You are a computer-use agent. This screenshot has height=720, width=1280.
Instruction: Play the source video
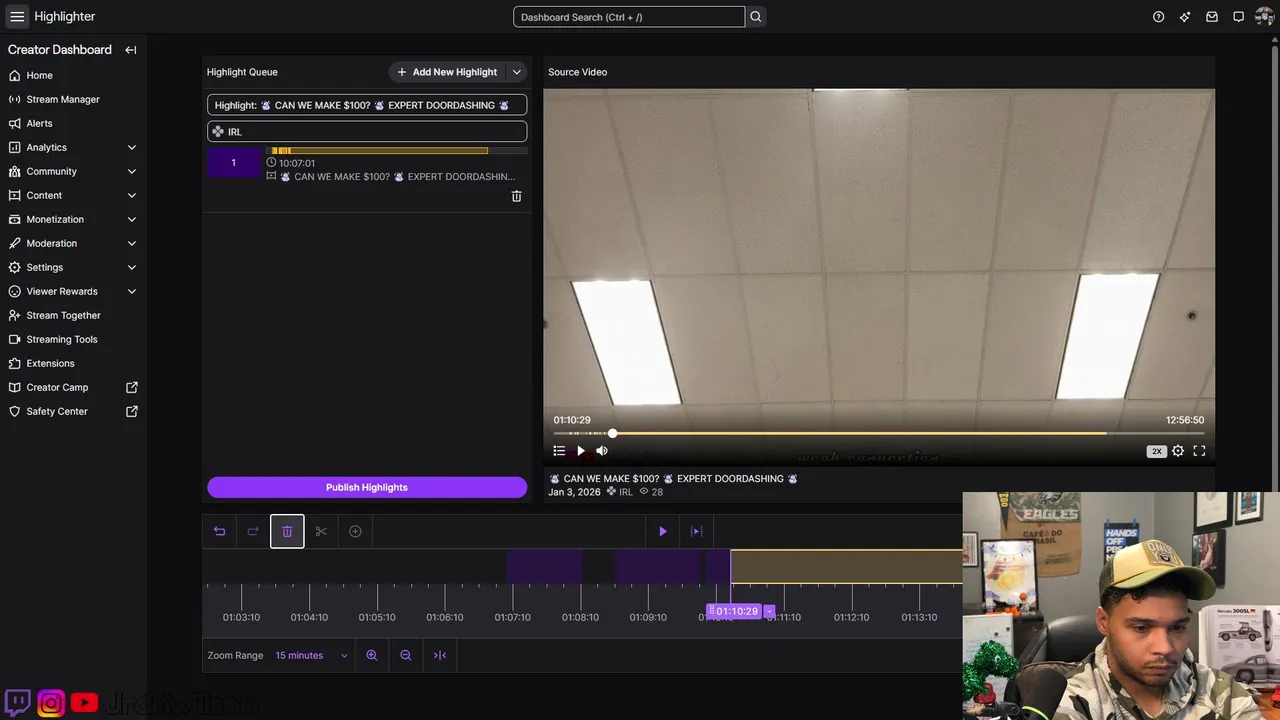581,451
